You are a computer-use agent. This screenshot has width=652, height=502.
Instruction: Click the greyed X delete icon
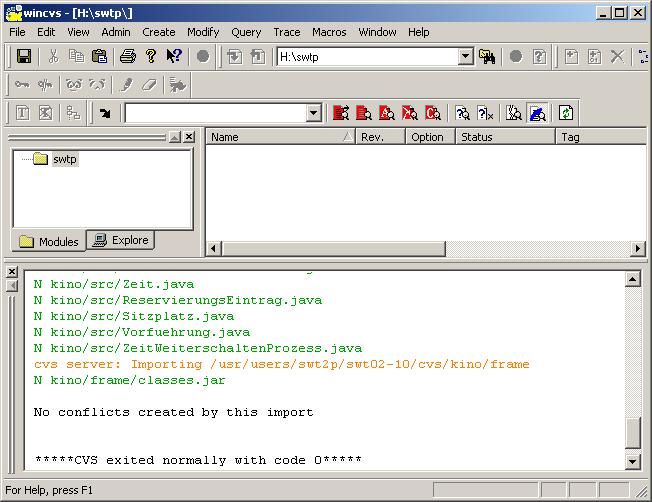[617, 56]
